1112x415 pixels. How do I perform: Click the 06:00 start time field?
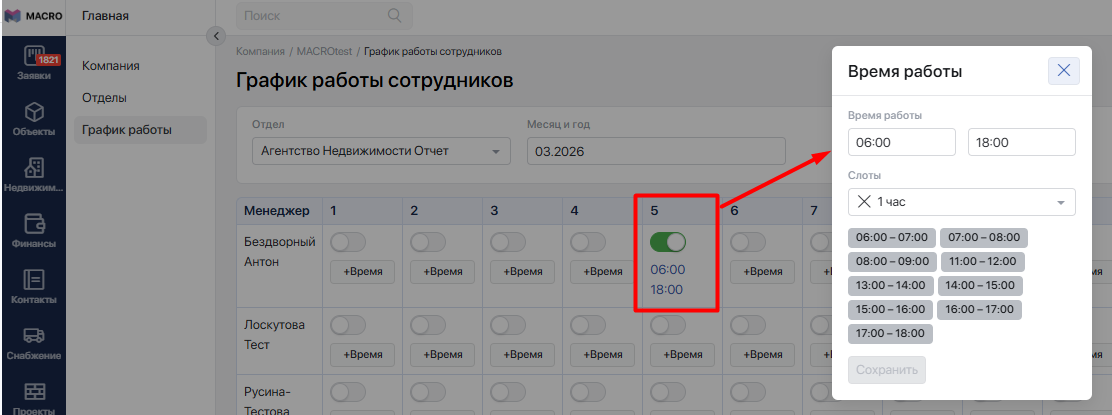pos(901,143)
